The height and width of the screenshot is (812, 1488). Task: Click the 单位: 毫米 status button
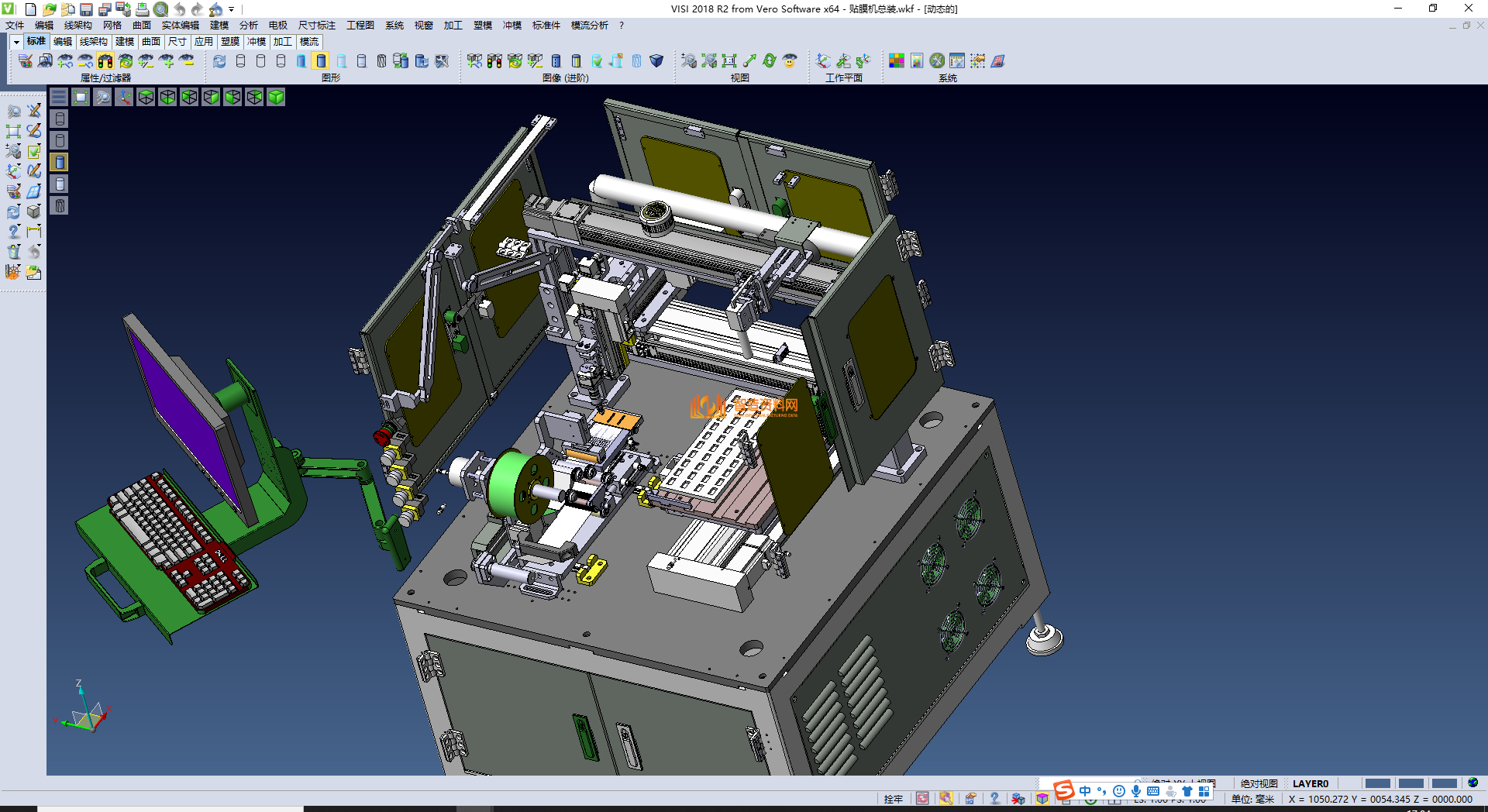pyautogui.click(x=1252, y=799)
